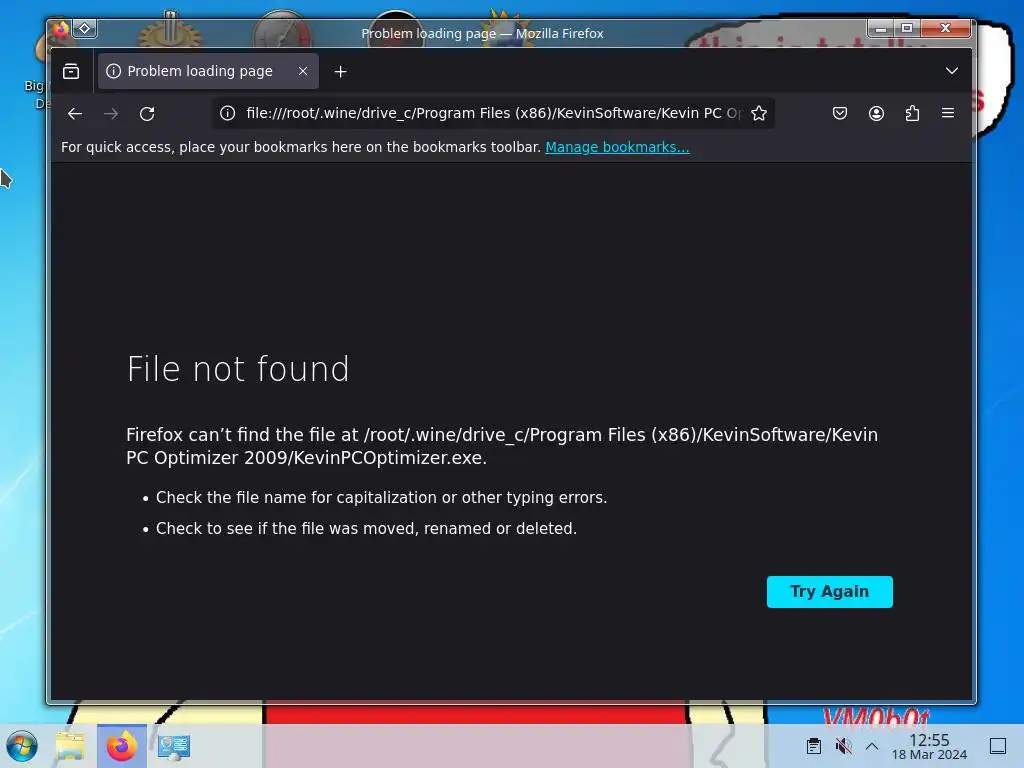Minimize the Firefox window
The width and height of the screenshot is (1024, 768).
tap(880, 28)
